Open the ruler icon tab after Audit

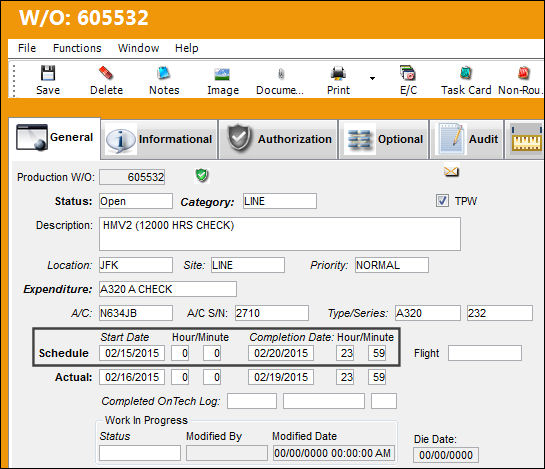[x=525, y=139]
